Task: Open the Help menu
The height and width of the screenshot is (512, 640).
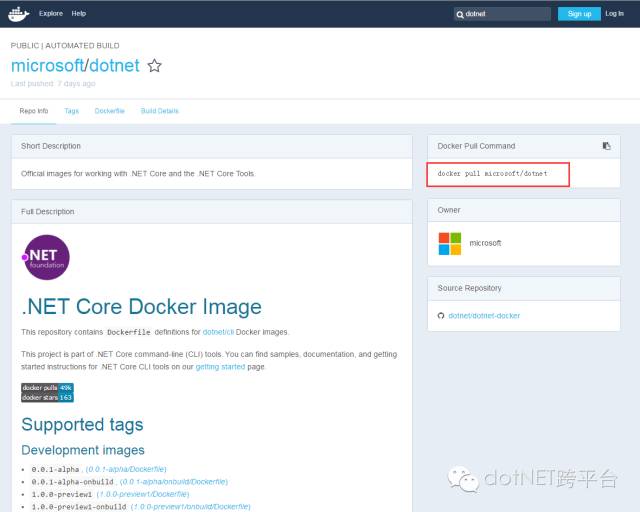Action: click(x=79, y=13)
